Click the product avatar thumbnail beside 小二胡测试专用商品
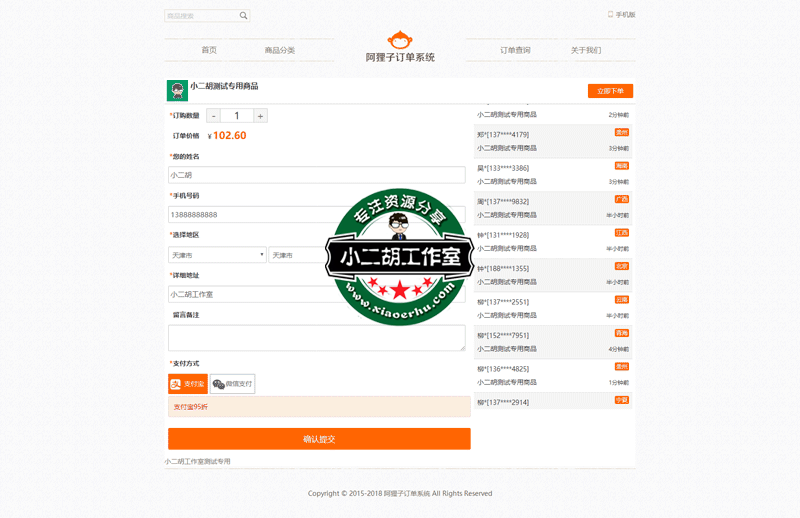Image resolution: width=800 pixels, height=518 pixels. pos(177,91)
